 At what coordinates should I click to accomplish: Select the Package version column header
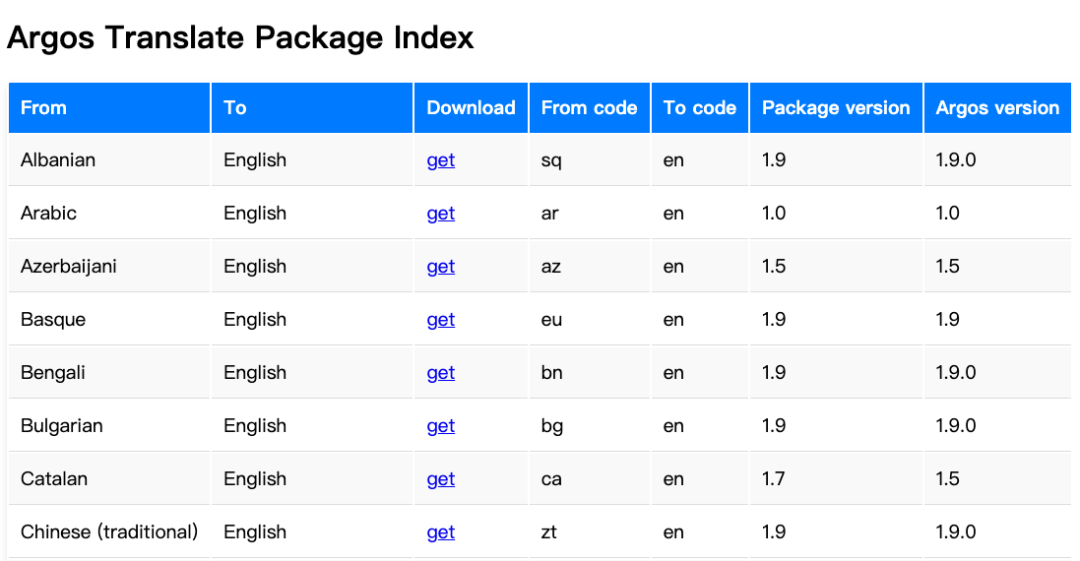point(835,108)
